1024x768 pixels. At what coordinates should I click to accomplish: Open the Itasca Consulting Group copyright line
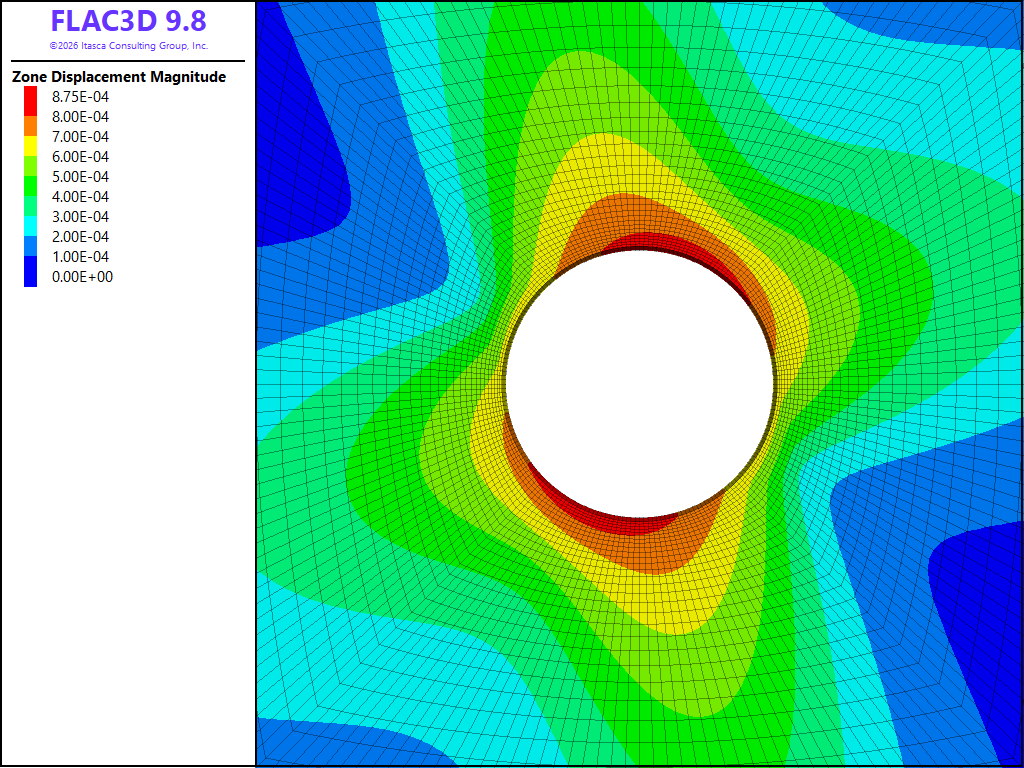point(129,46)
